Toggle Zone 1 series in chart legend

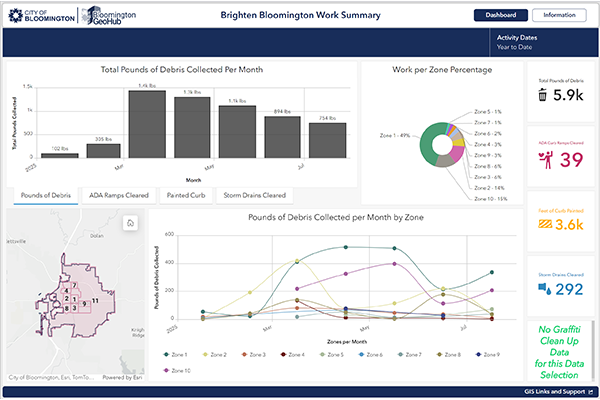(x=181, y=354)
